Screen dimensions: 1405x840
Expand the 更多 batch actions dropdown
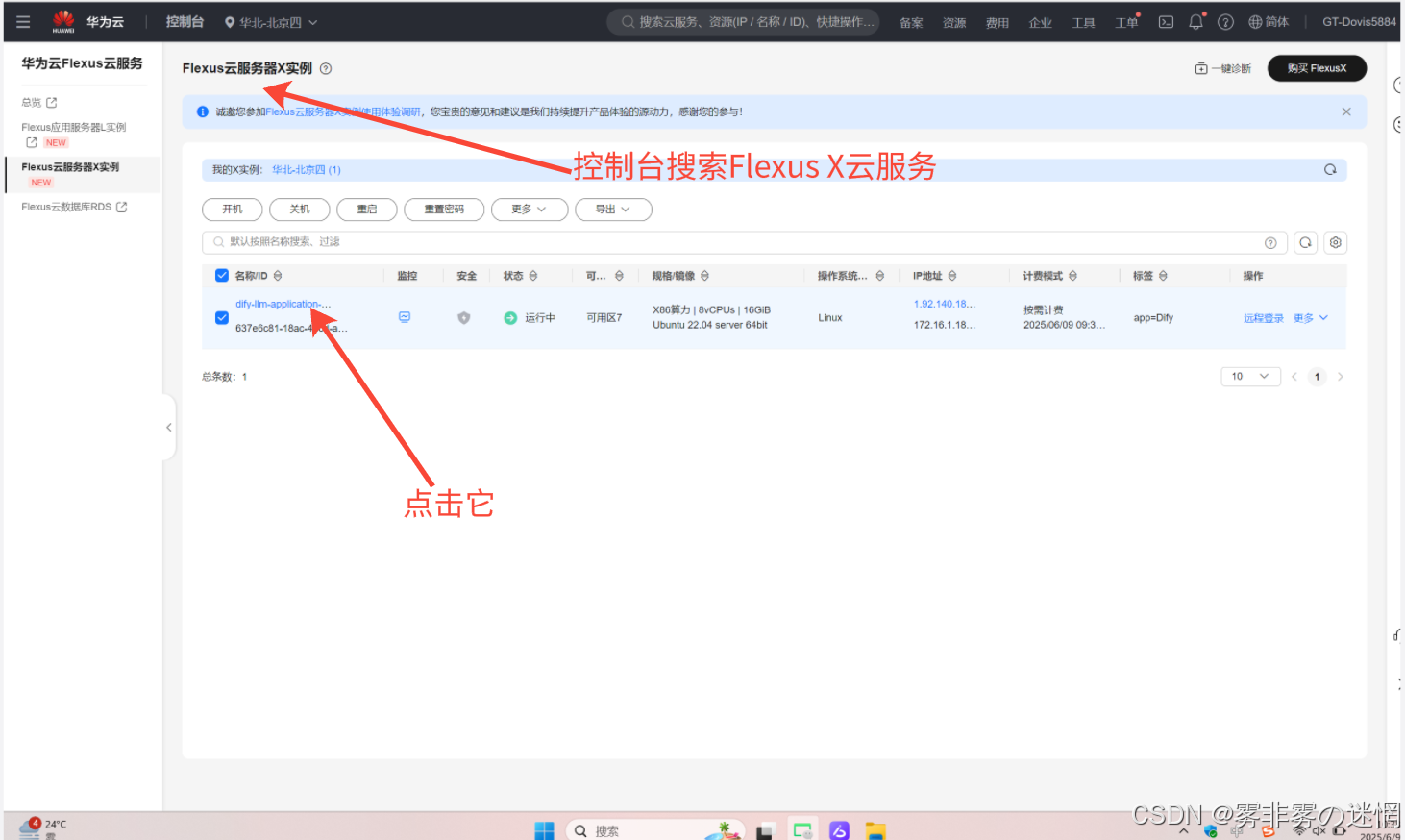click(529, 210)
